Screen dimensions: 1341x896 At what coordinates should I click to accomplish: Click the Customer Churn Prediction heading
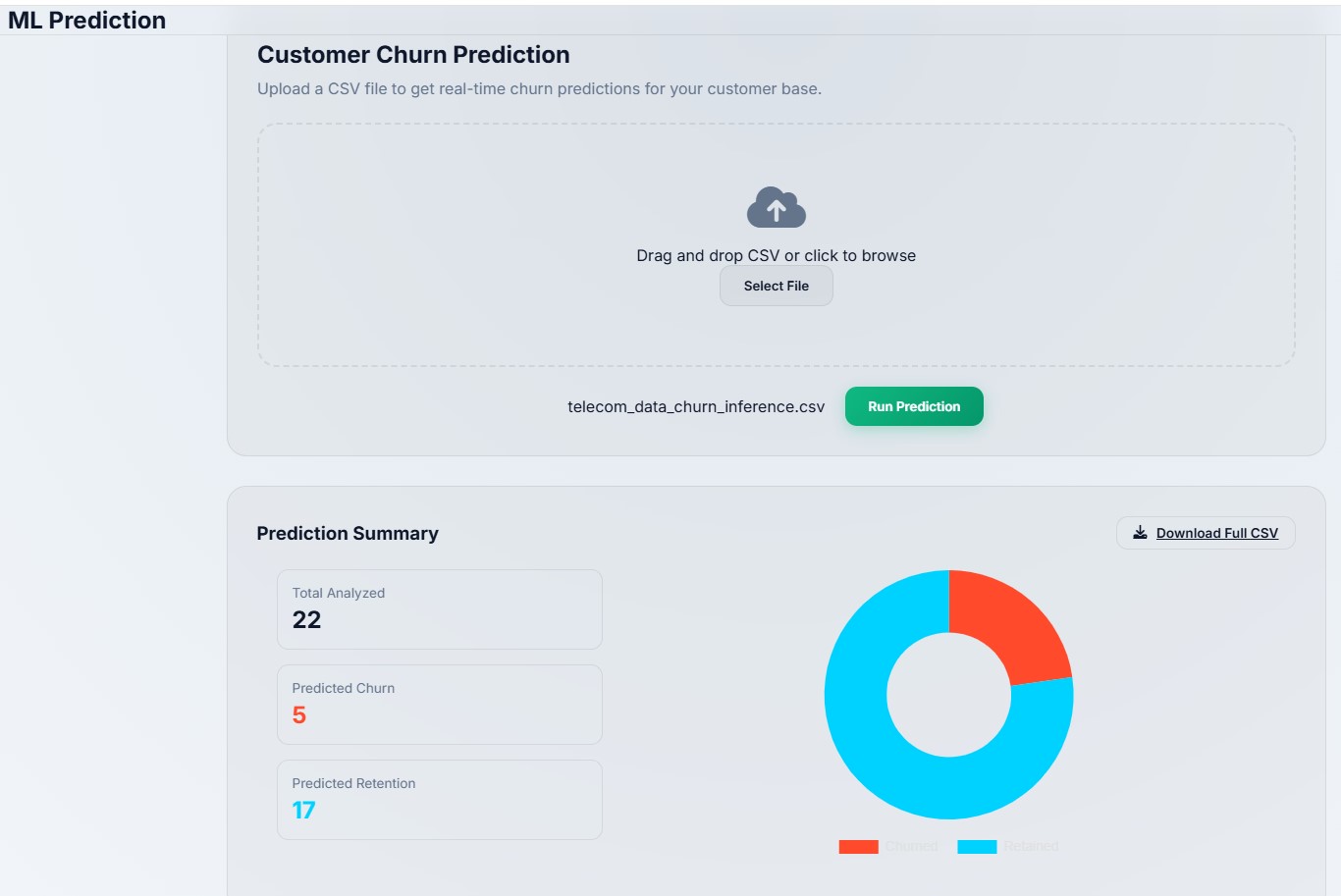pyautogui.click(x=413, y=55)
